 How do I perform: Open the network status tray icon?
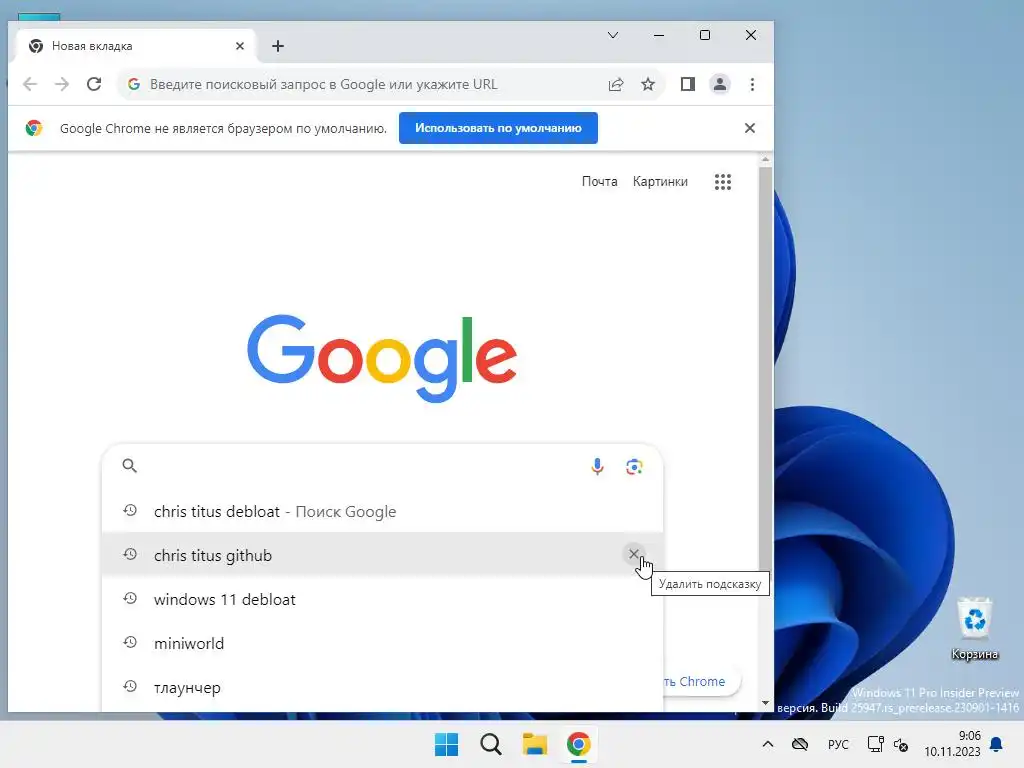tap(875, 744)
